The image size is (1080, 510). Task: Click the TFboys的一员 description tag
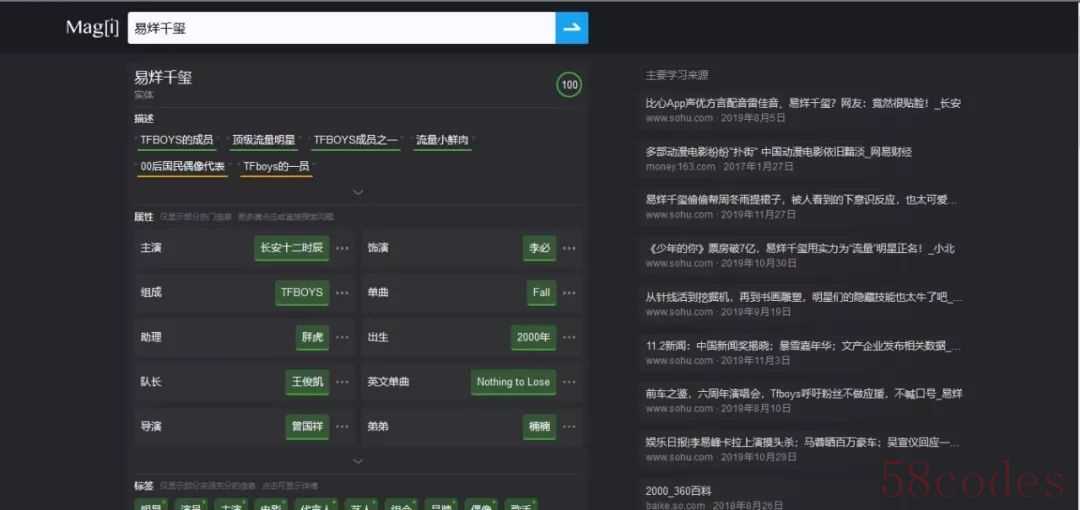point(276,167)
